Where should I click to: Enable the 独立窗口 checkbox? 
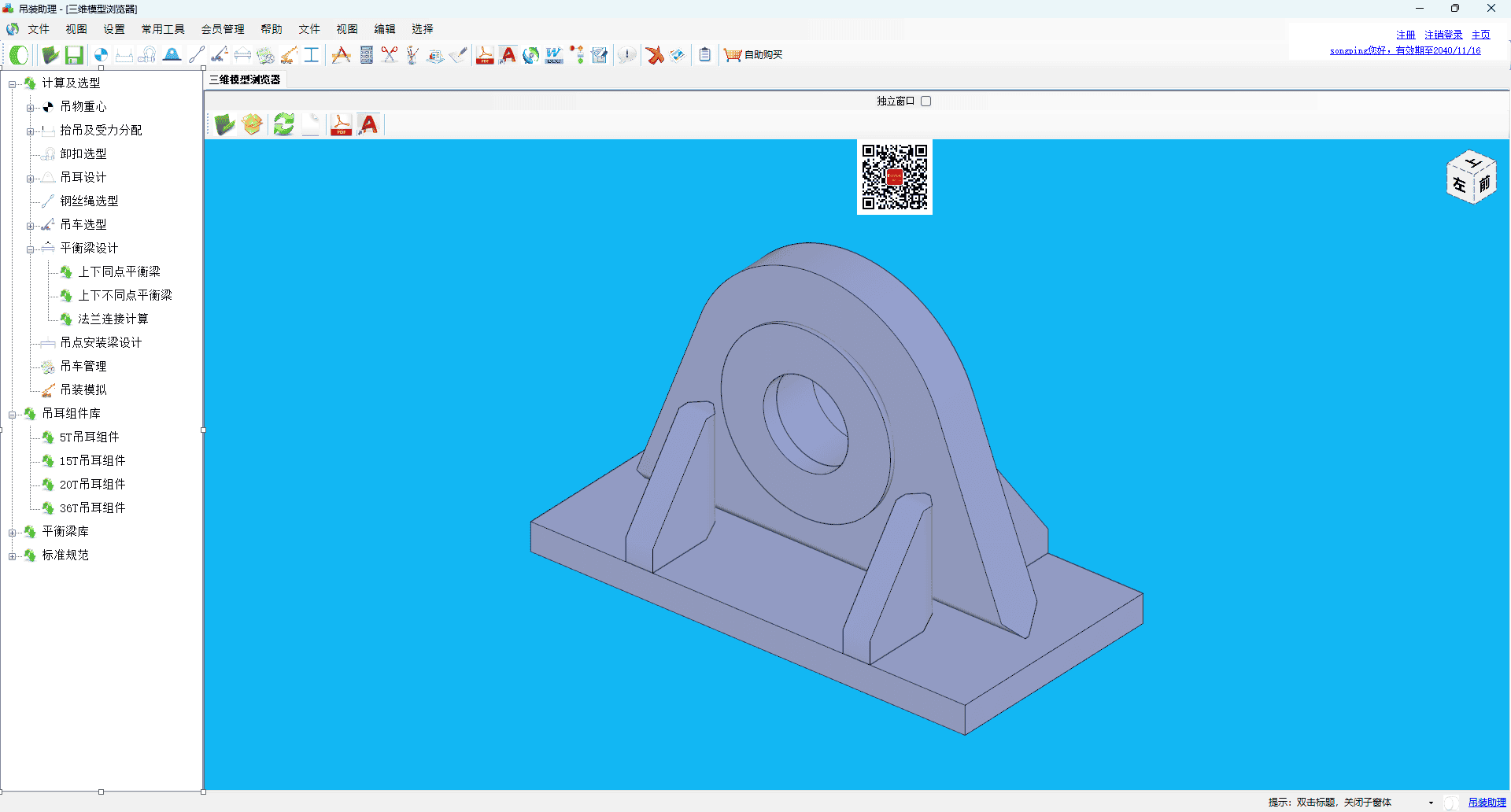925,101
